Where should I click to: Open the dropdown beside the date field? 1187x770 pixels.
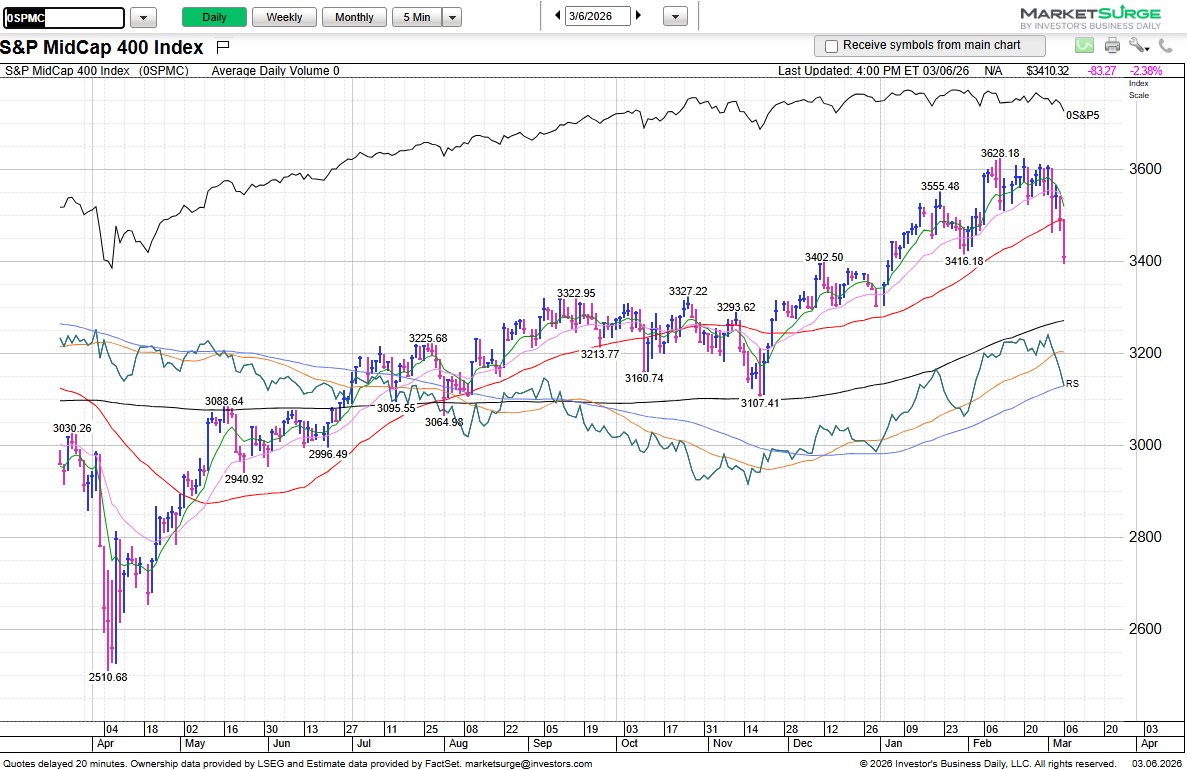pos(674,17)
